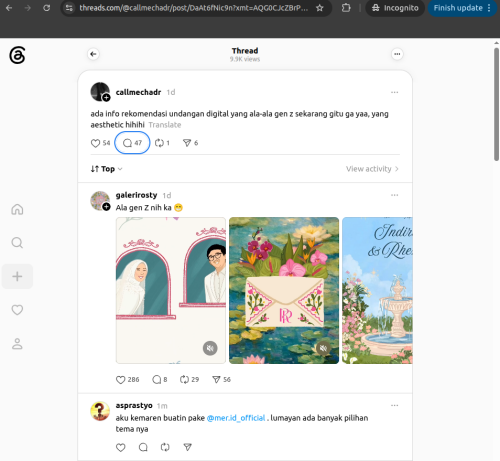The height and width of the screenshot is (461, 500).
Task: Like callmechadr's post with 54 likes
Action: [100, 143]
